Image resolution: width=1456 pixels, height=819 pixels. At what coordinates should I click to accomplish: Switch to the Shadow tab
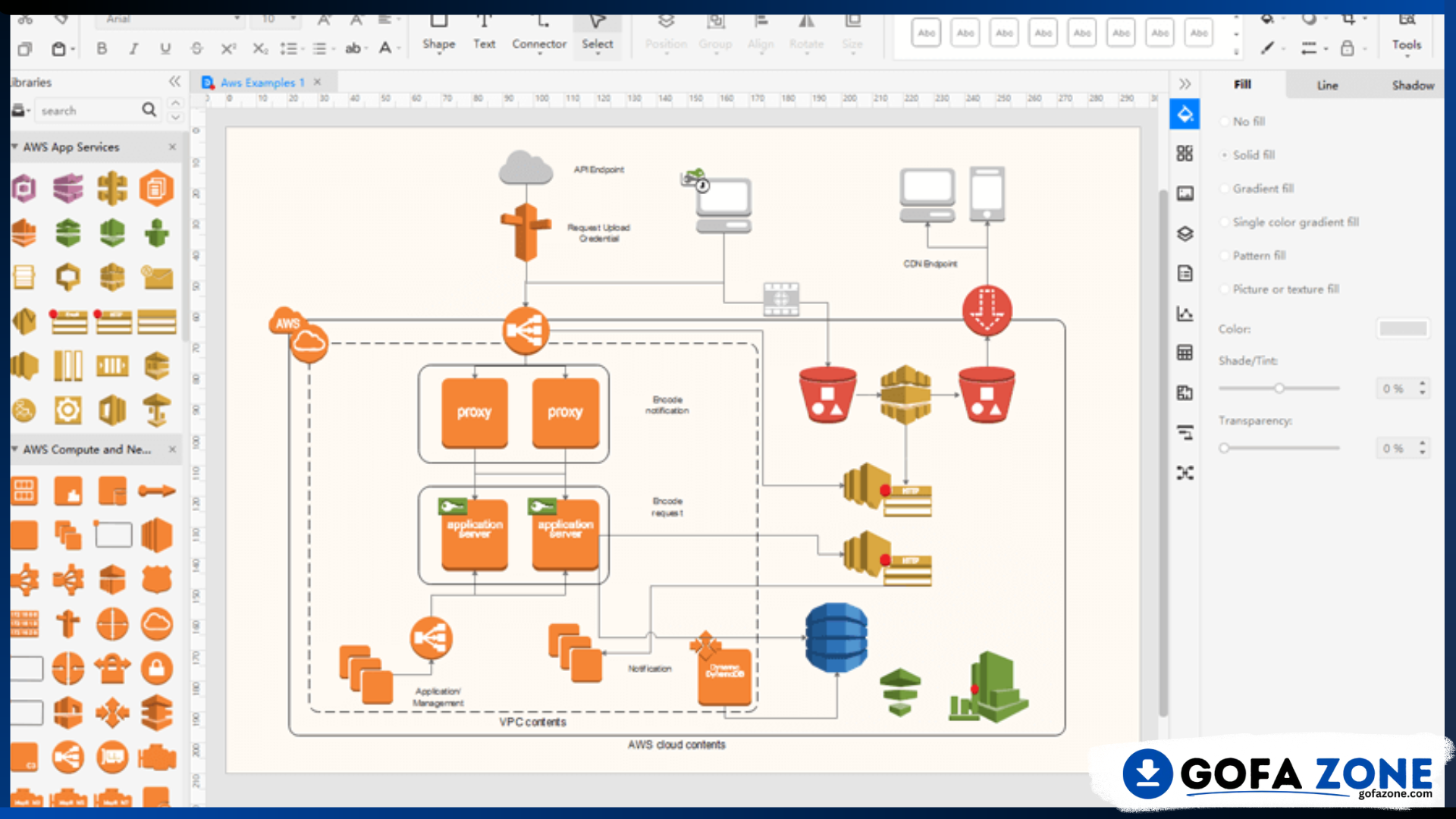tap(1413, 85)
